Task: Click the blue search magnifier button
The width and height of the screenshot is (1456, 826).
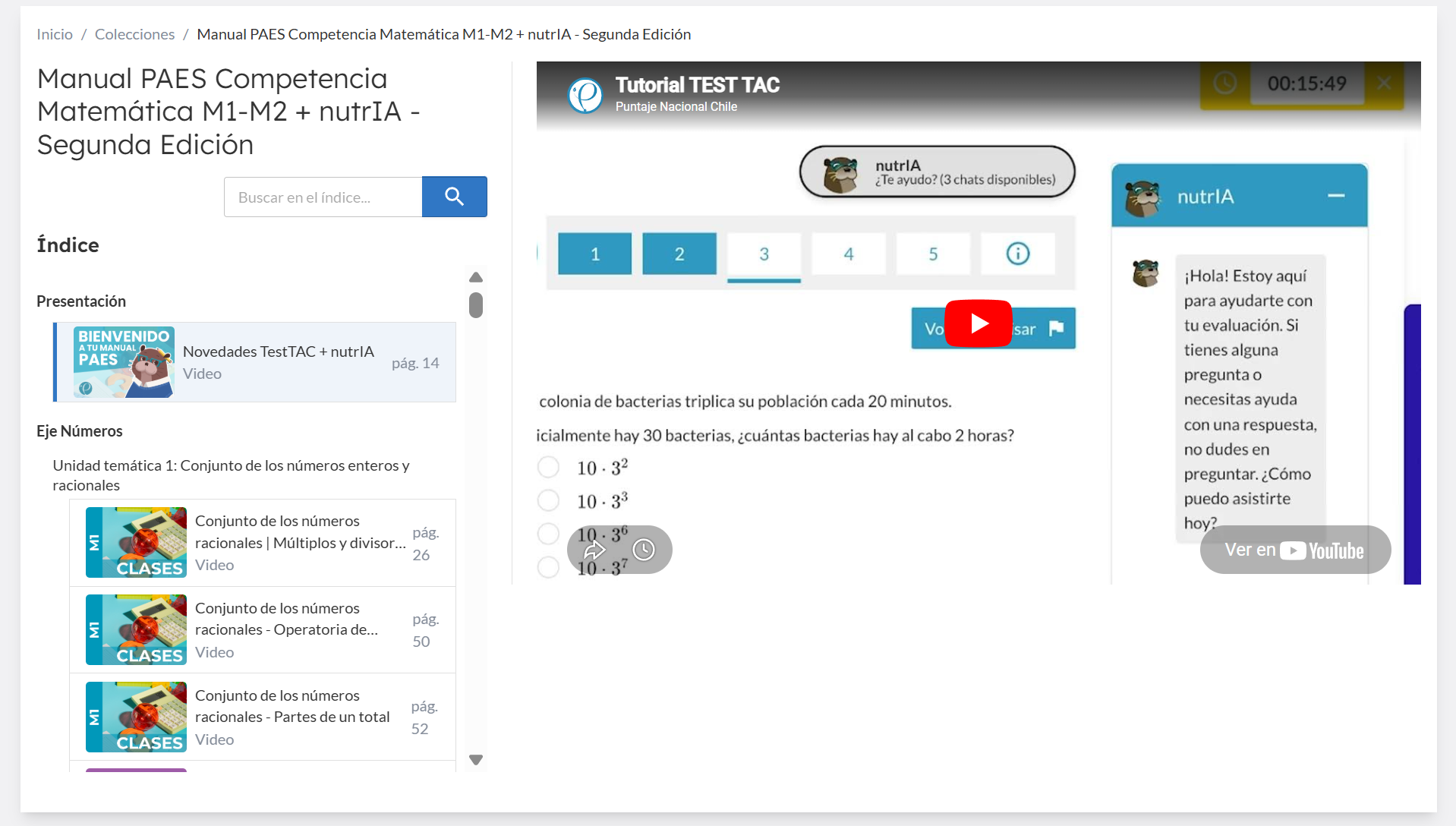Action: 454,197
